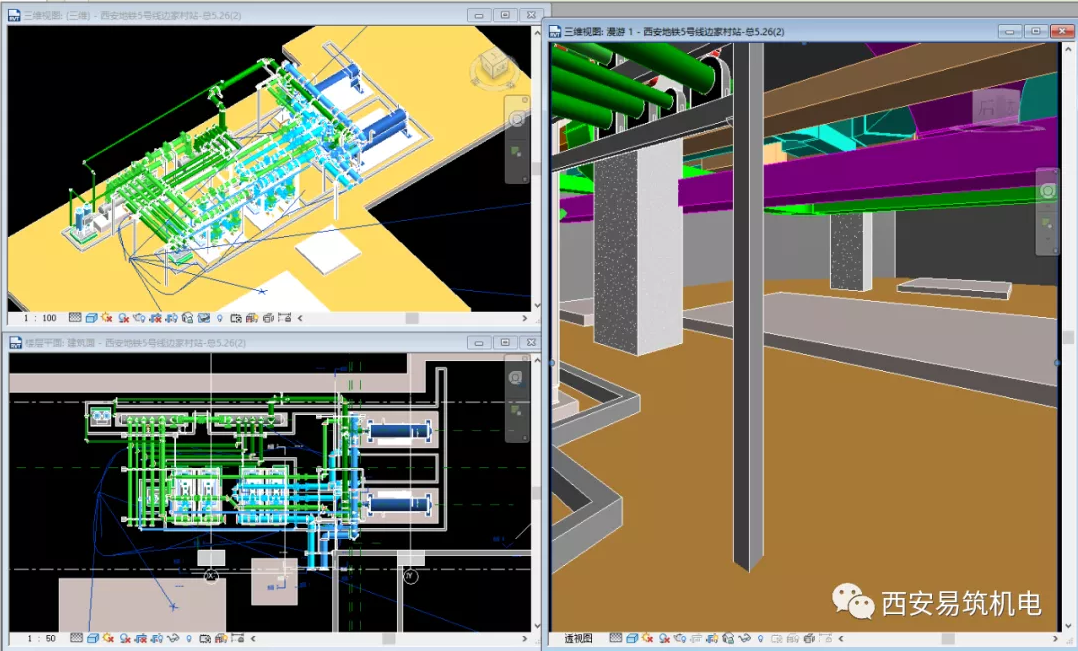Click the last view-control icon in 1:50 plan
1078x651 pixels.
[x=238, y=639]
